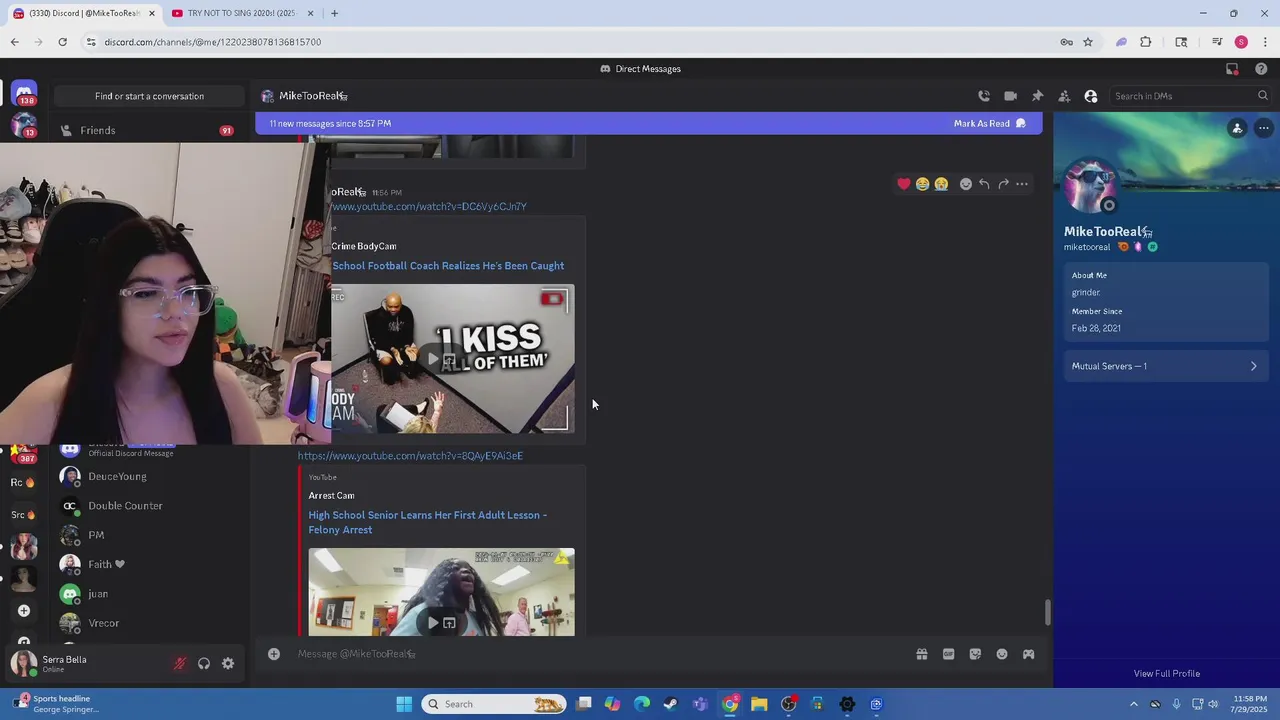1280x720 pixels.
Task: Open friend options icon on profile banner
Action: pyautogui.click(x=1237, y=128)
